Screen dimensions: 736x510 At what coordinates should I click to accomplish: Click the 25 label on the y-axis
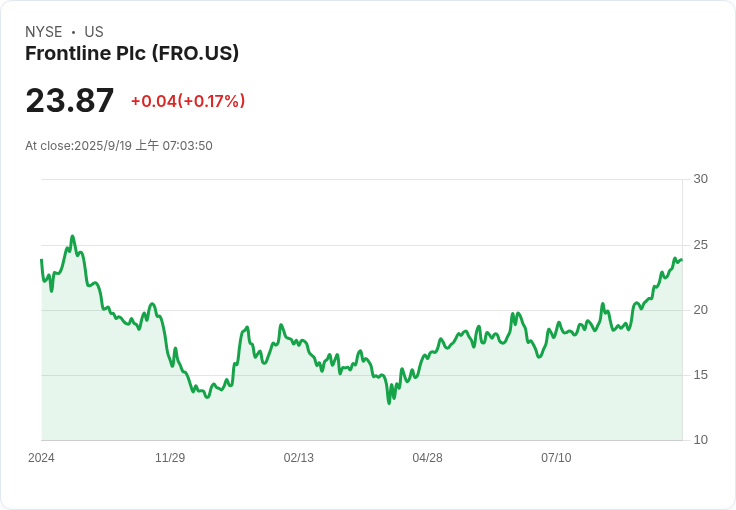(701, 245)
